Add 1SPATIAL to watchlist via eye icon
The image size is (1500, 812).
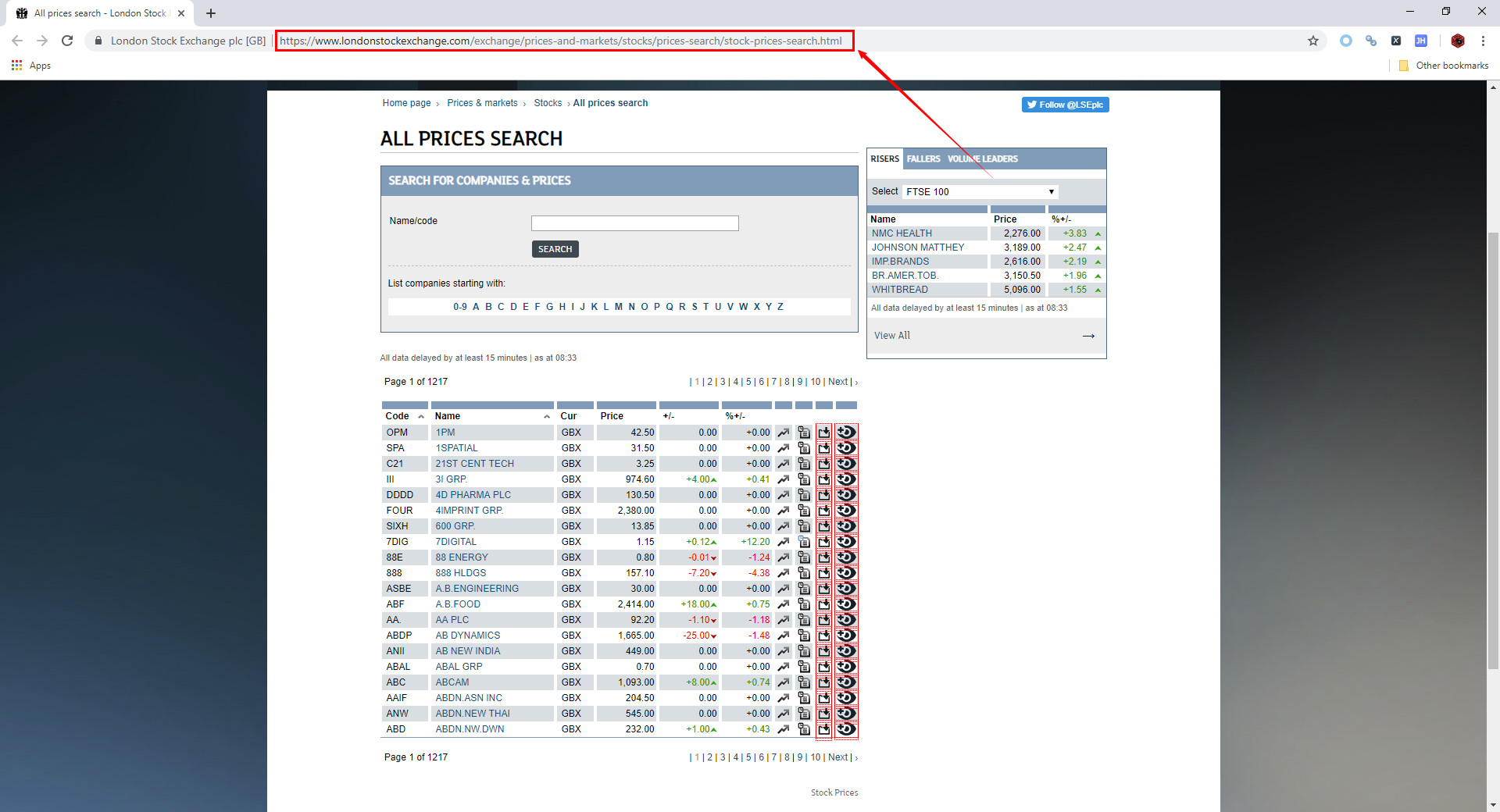pyautogui.click(x=846, y=448)
